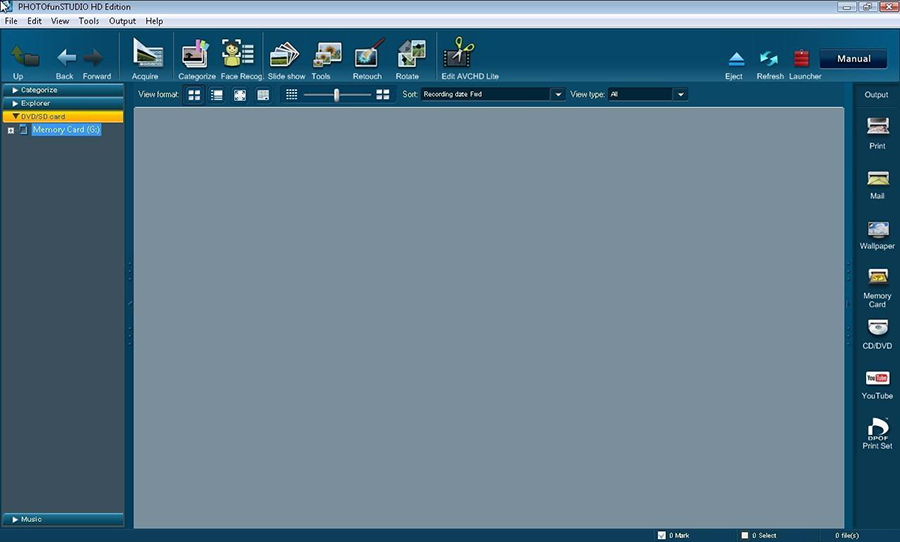Open the Tools menu

[88, 21]
